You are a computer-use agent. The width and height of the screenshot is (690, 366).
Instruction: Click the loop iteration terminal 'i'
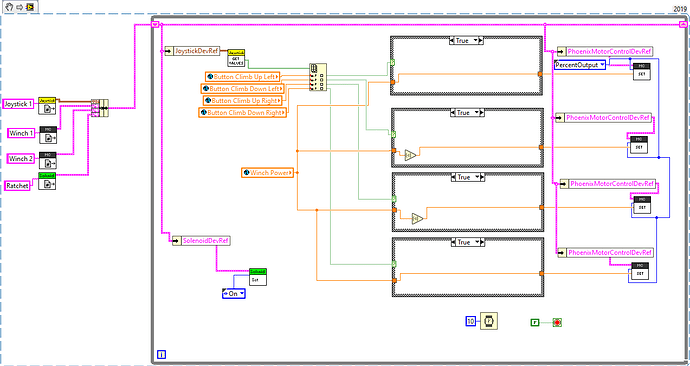[161, 354]
